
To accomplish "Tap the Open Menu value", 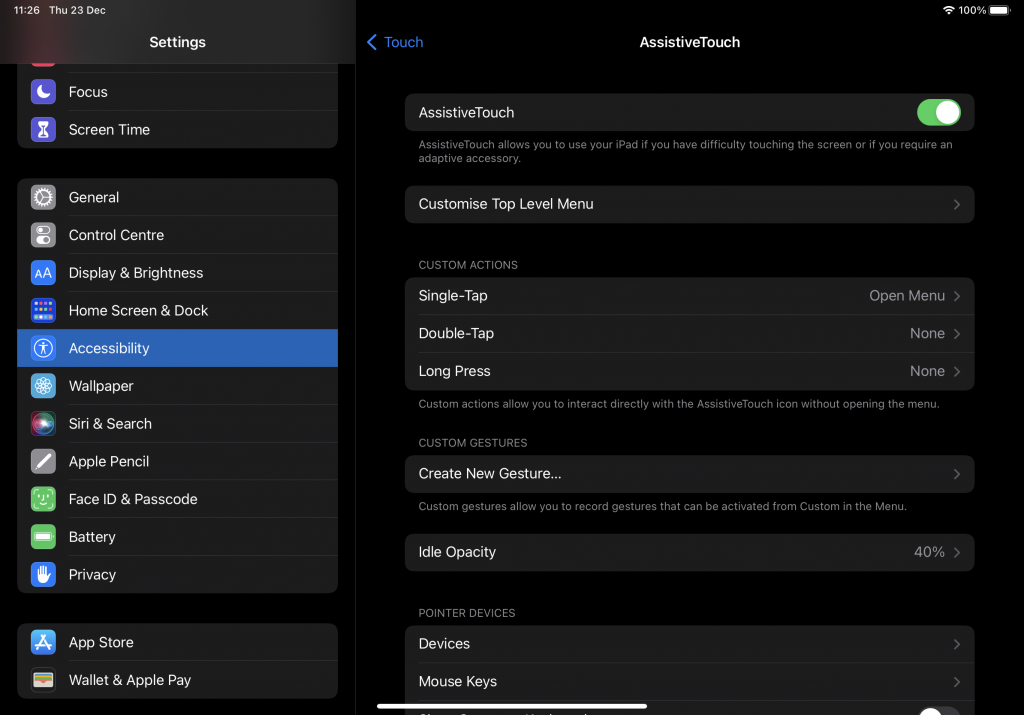I will point(906,296).
